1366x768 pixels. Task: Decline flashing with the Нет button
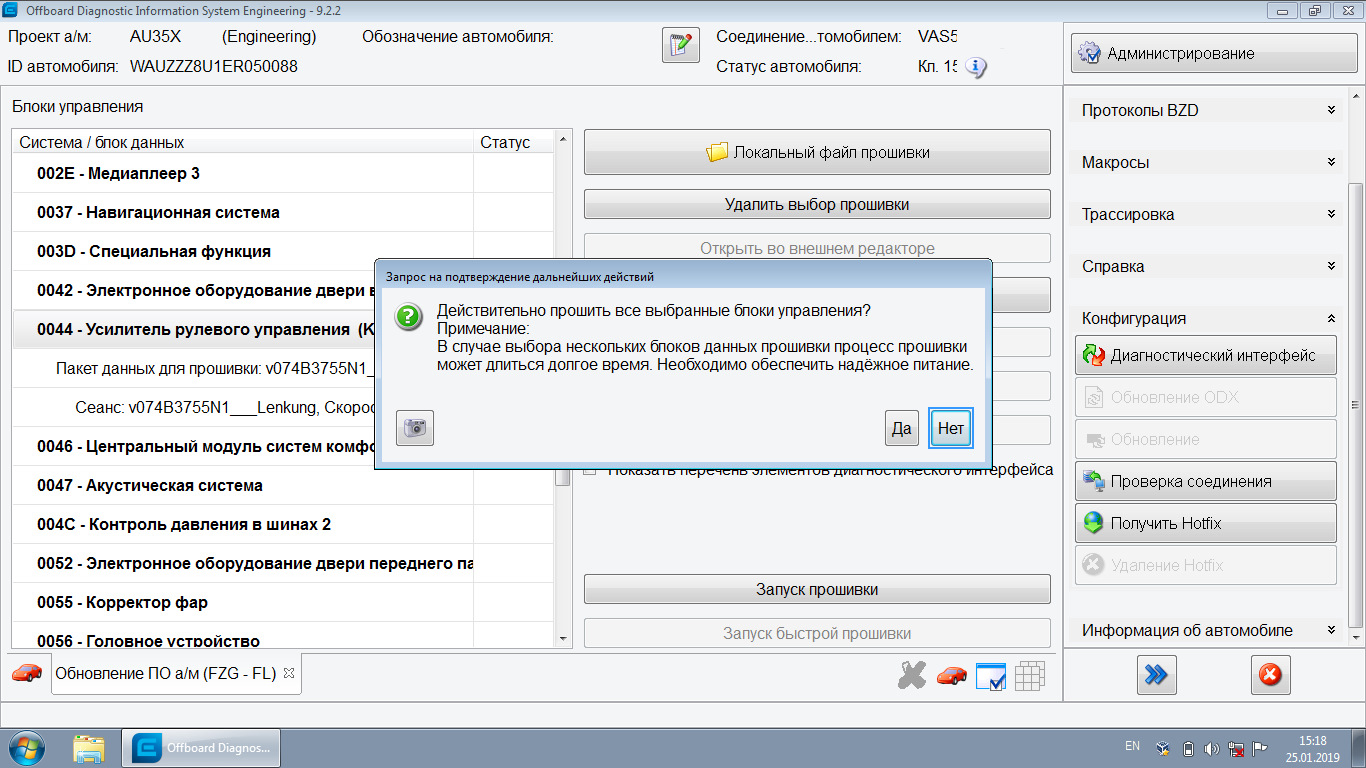tap(951, 428)
